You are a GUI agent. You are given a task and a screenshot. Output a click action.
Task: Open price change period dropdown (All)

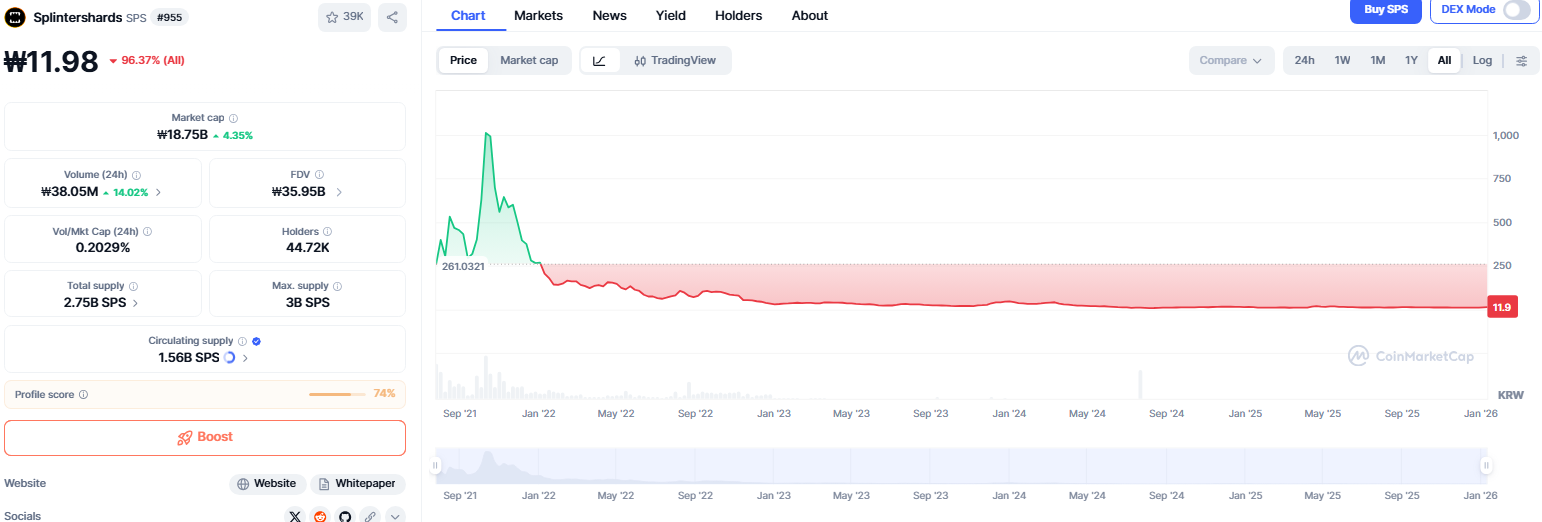click(x=146, y=60)
